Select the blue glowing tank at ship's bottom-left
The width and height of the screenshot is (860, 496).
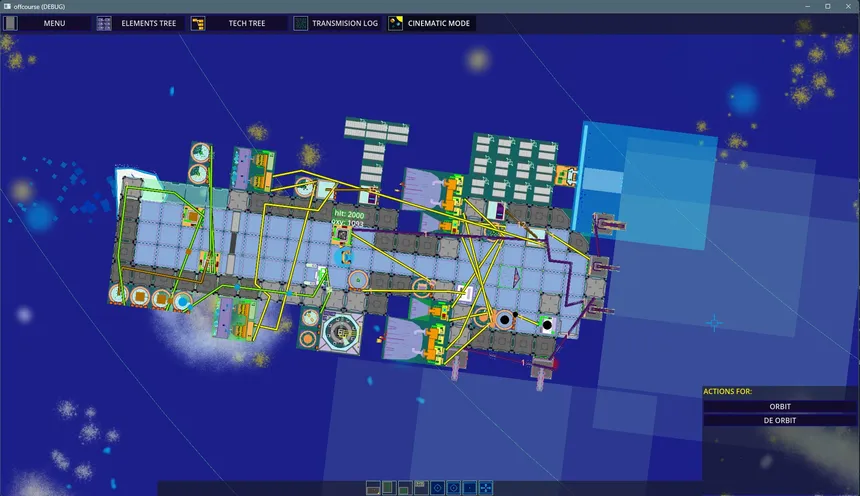click(182, 302)
